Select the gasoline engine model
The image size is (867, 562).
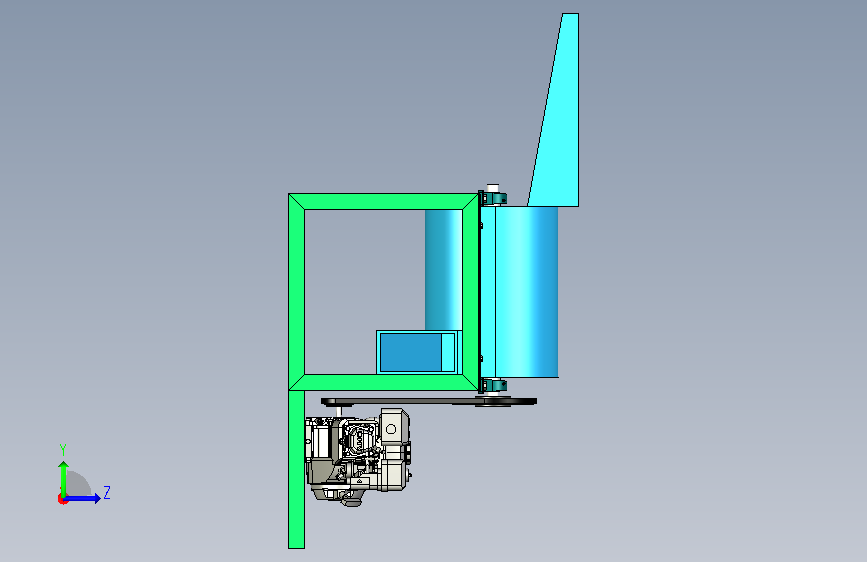358,457
